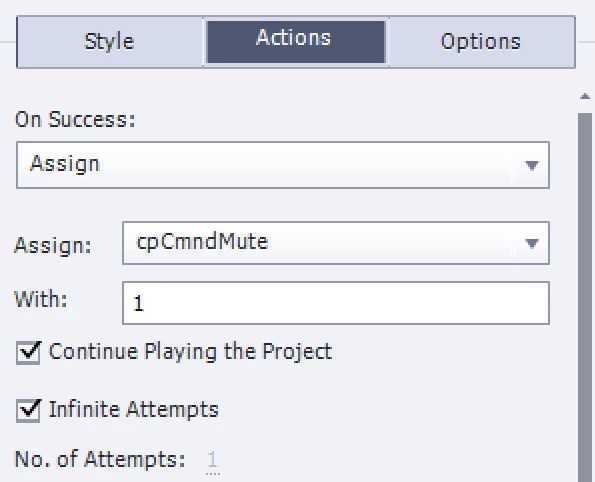
Task: Click the On Success dropdown arrow
Action: pyautogui.click(x=532, y=165)
